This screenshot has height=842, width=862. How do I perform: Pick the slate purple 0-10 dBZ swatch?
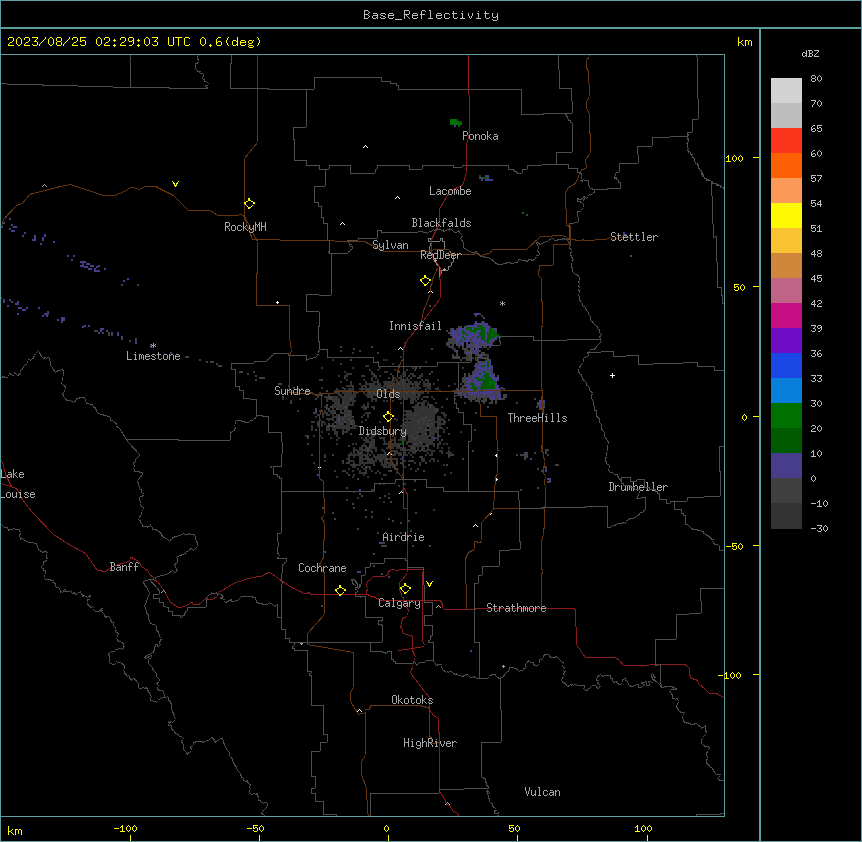click(x=786, y=466)
